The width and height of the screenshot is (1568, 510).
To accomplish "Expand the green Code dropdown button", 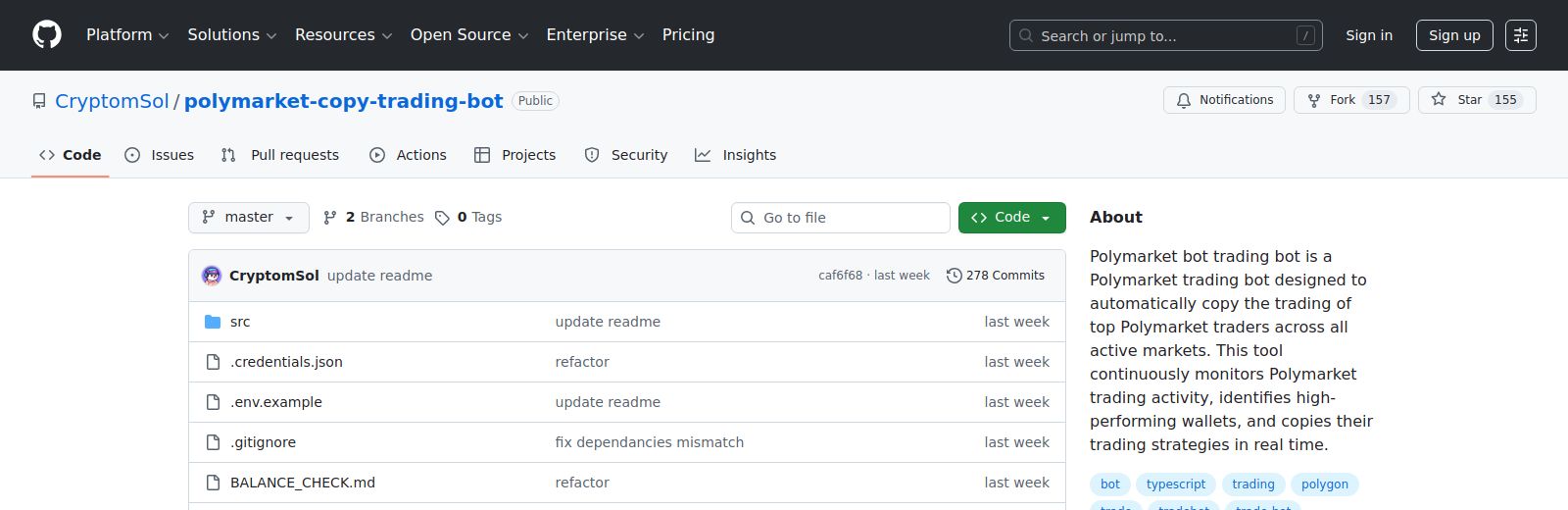I will point(1011,218).
